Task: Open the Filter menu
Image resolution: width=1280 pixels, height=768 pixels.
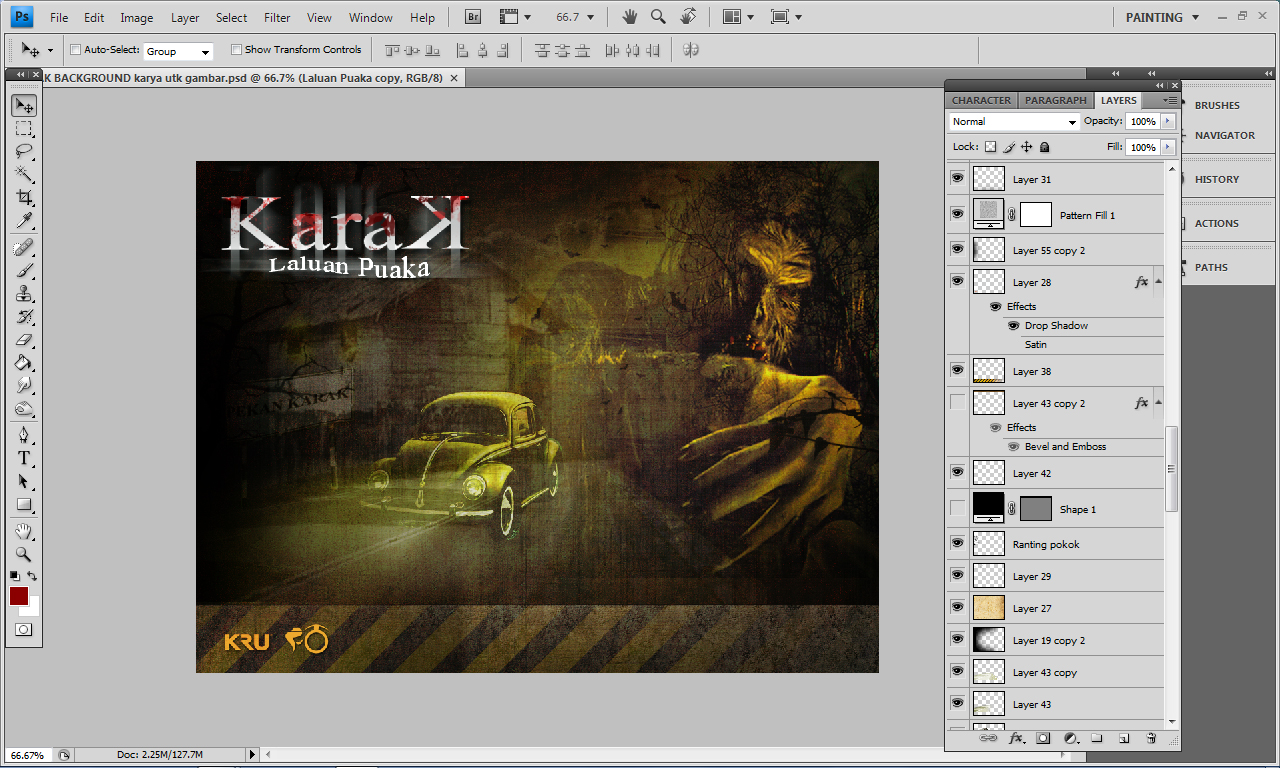Action: click(276, 16)
